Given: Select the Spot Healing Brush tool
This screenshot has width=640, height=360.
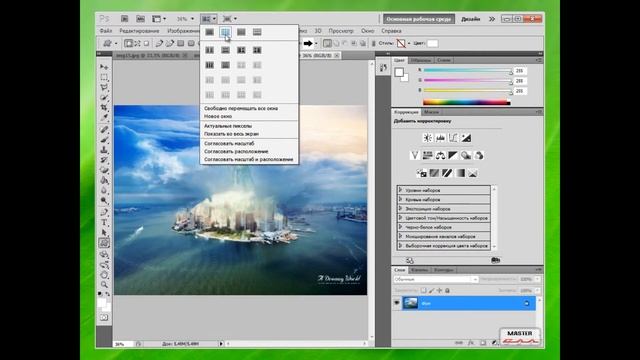Looking at the screenshot, I should coord(104,130).
